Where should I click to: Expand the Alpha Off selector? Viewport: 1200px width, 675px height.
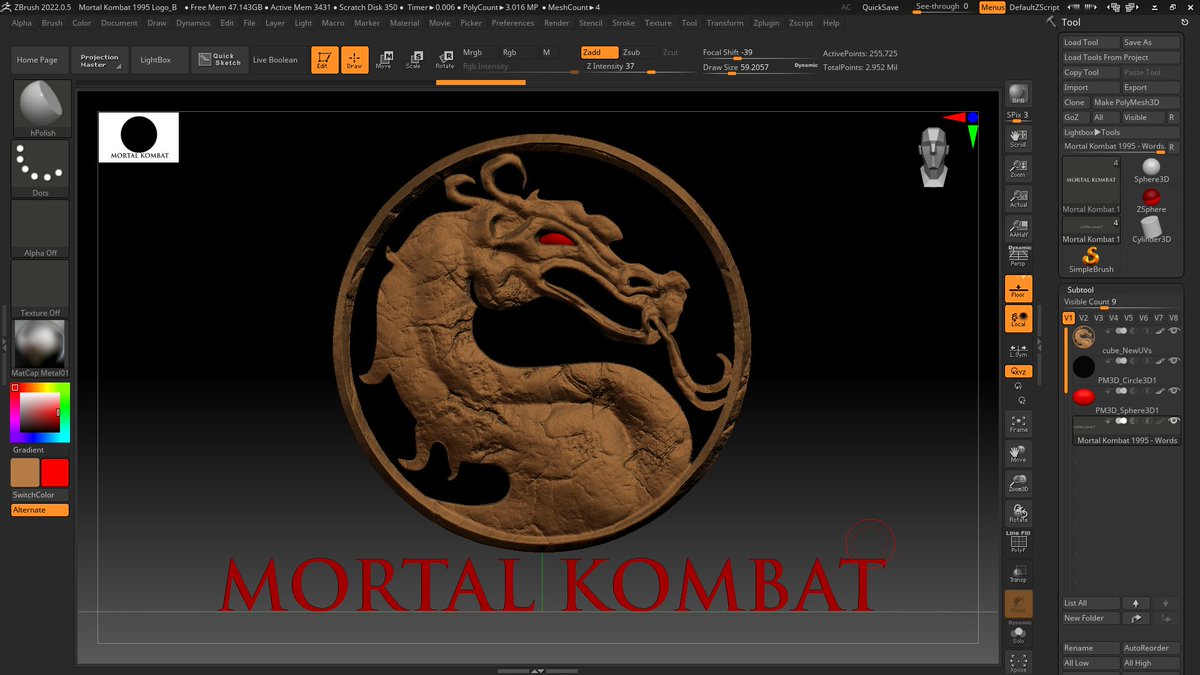[x=39, y=225]
